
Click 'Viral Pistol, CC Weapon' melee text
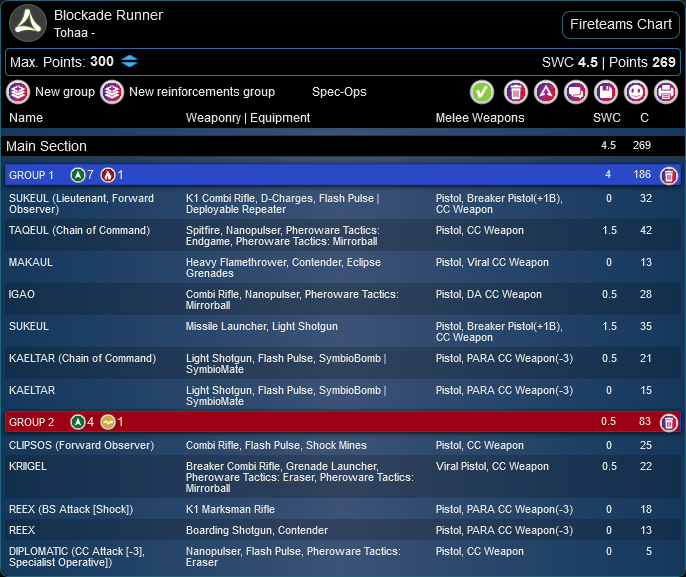tap(492, 466)
